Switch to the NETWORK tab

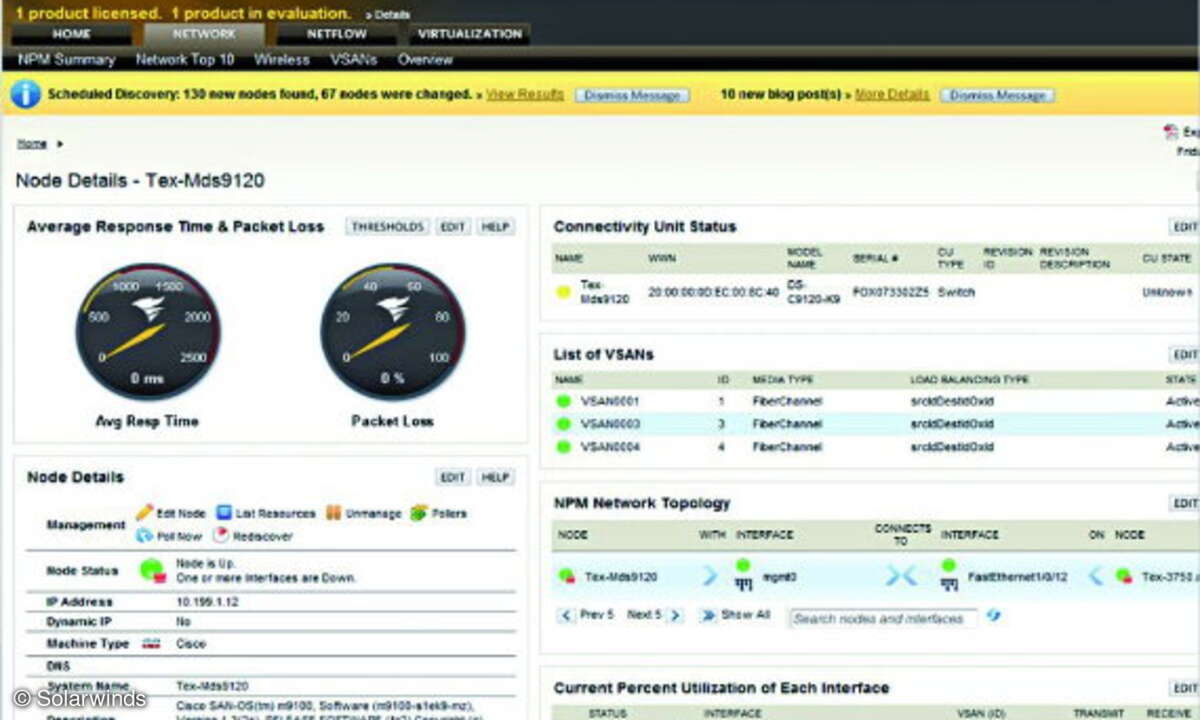pos(204,34)
